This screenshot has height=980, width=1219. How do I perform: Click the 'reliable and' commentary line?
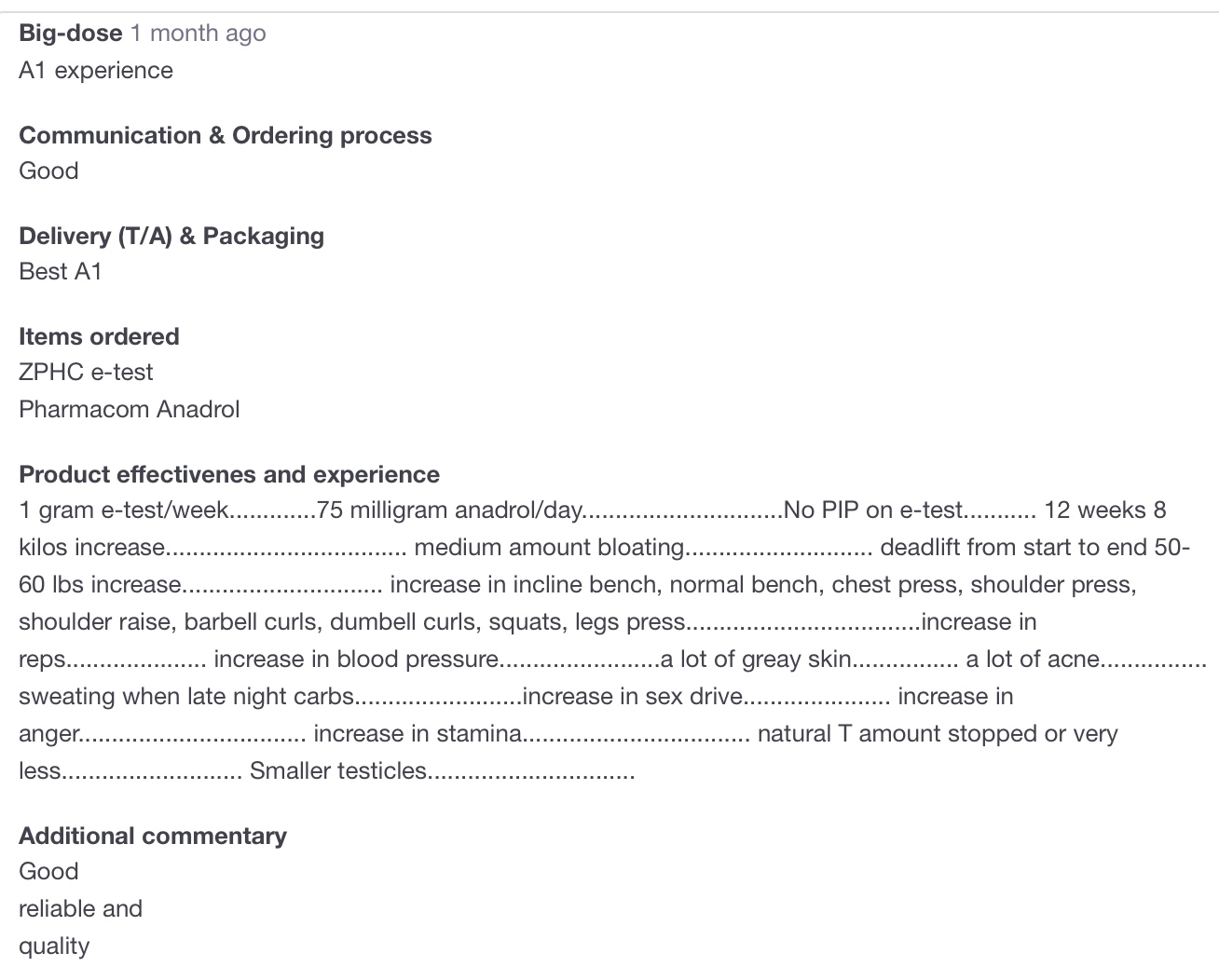tap(81, 909)
